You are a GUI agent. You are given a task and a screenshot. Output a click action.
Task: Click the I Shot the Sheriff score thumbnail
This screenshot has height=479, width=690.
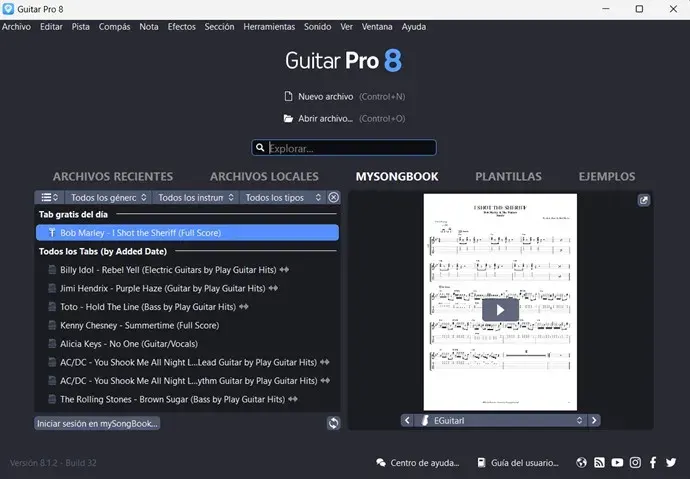[x=500, y=302]
